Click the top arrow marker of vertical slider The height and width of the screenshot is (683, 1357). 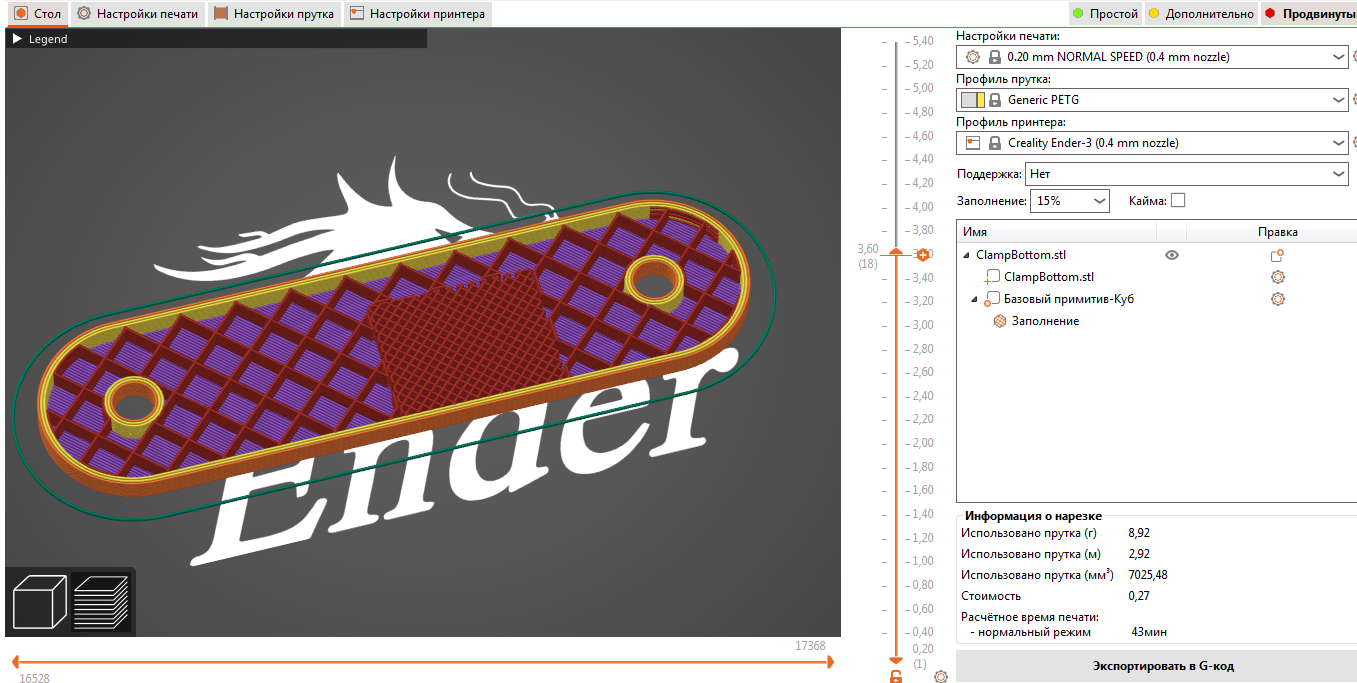(x=896, y=253)
